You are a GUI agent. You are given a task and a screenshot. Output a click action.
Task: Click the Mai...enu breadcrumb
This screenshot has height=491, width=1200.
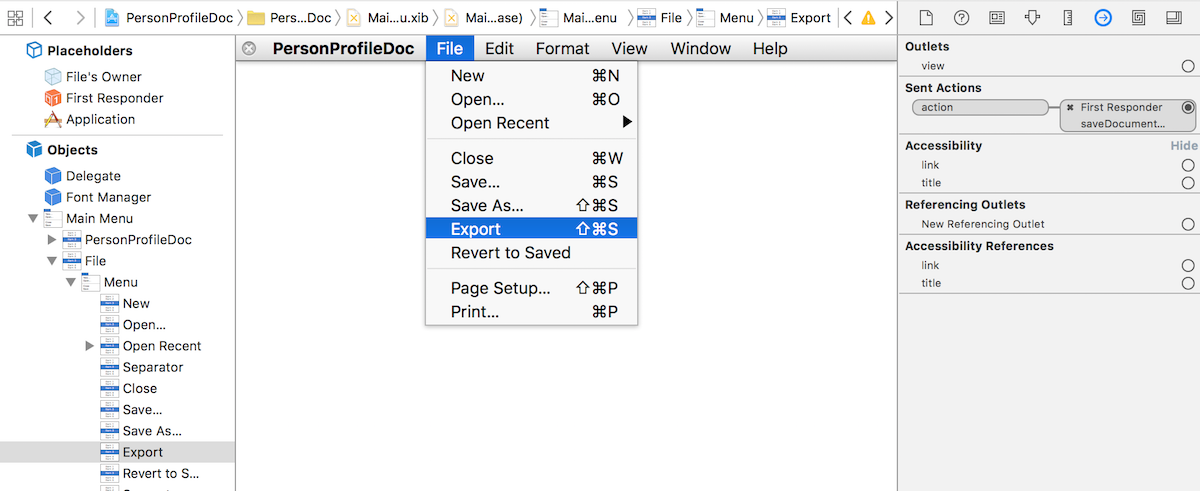579,17
